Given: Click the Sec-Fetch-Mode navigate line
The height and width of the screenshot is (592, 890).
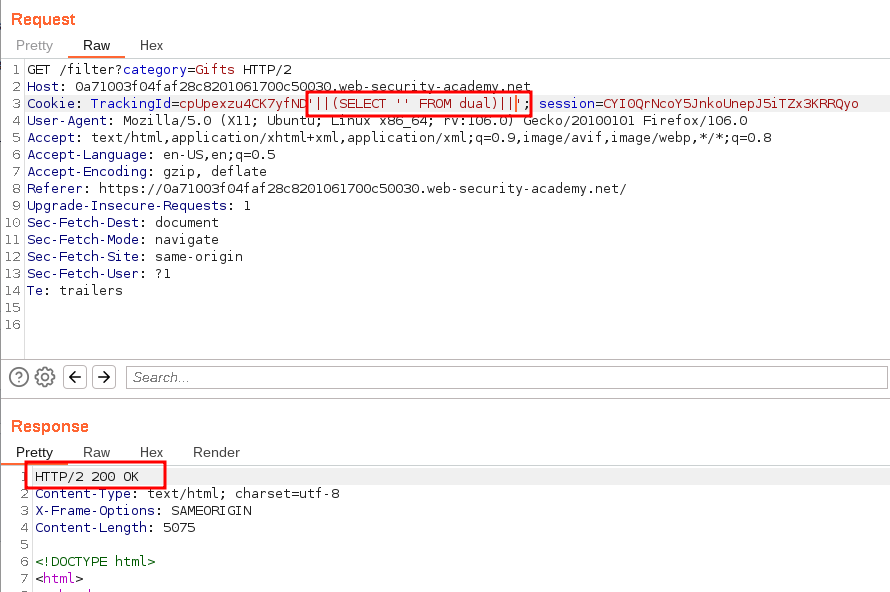Looking at the screenshot, I should point(123,240).
